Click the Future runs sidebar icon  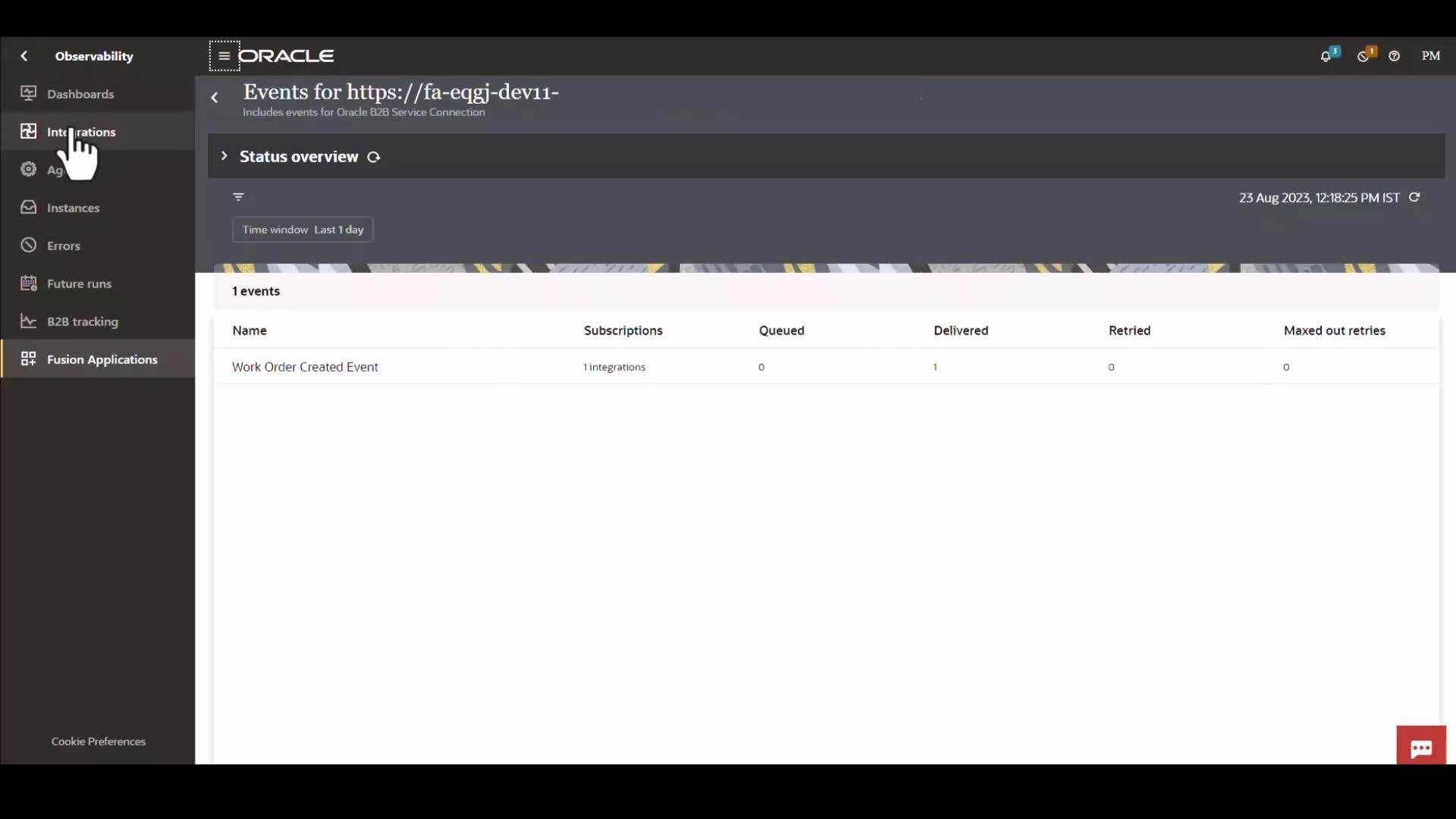click(x=27, y=283)
